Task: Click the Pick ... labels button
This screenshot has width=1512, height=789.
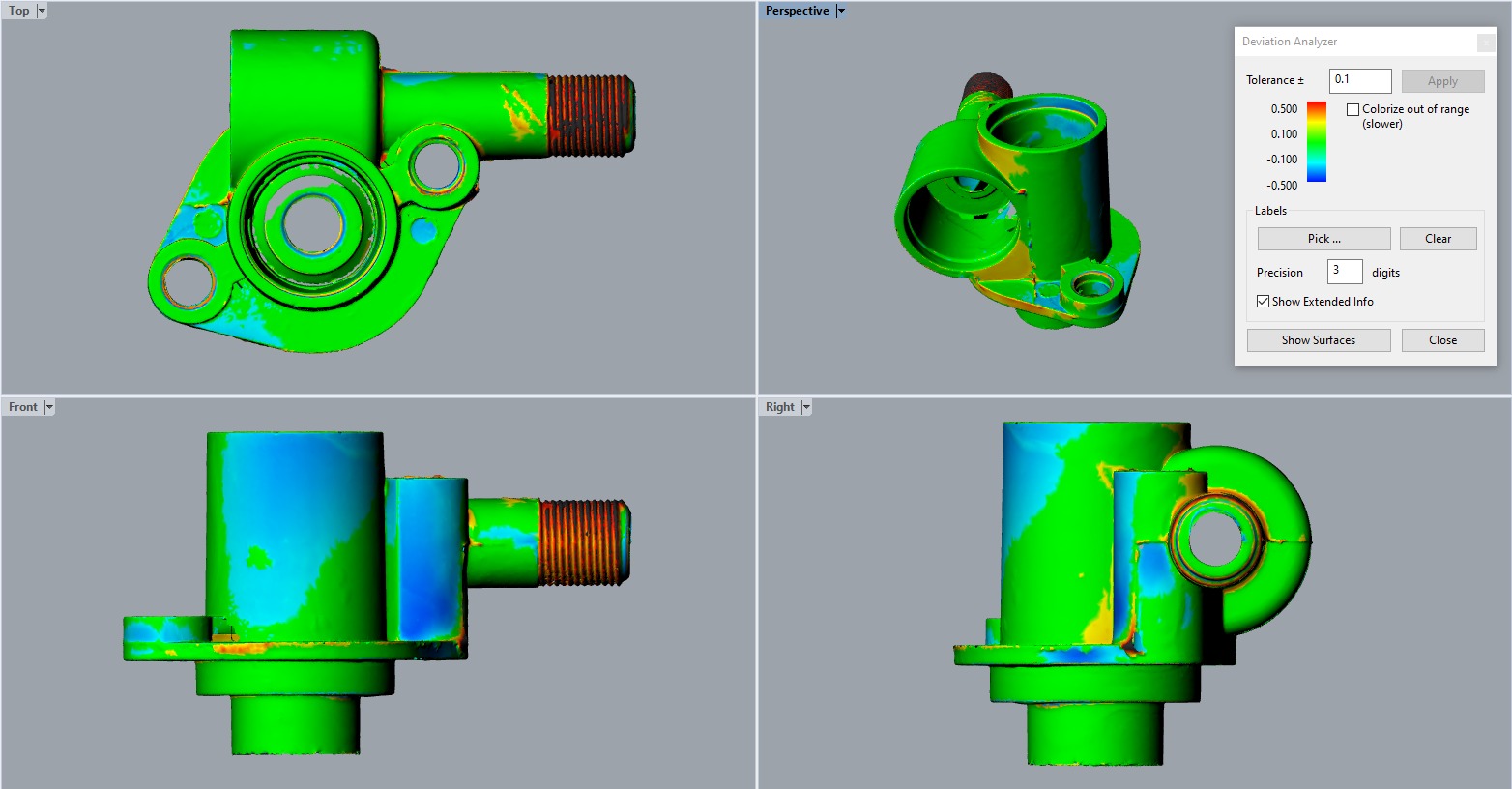Action: 1323,239
